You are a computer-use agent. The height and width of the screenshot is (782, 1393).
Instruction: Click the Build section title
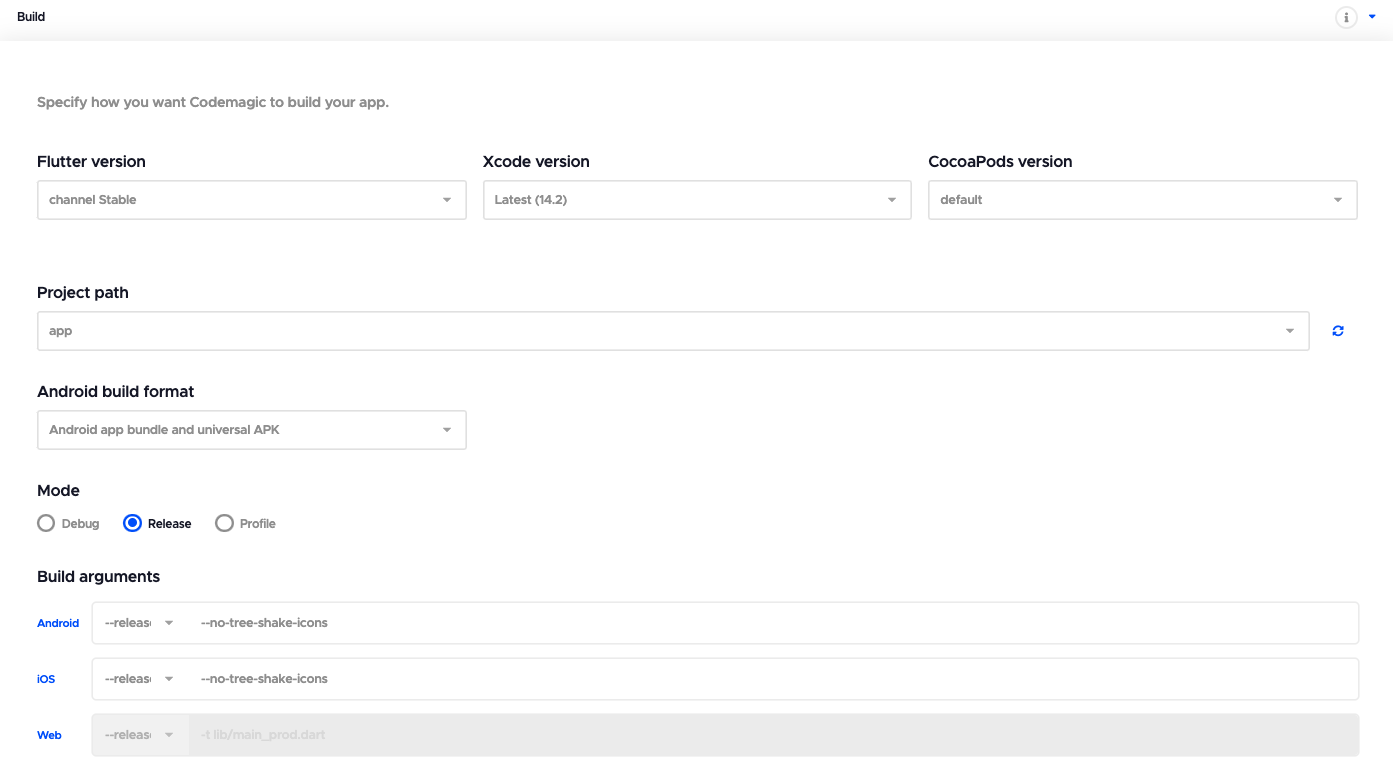(31, 17)
